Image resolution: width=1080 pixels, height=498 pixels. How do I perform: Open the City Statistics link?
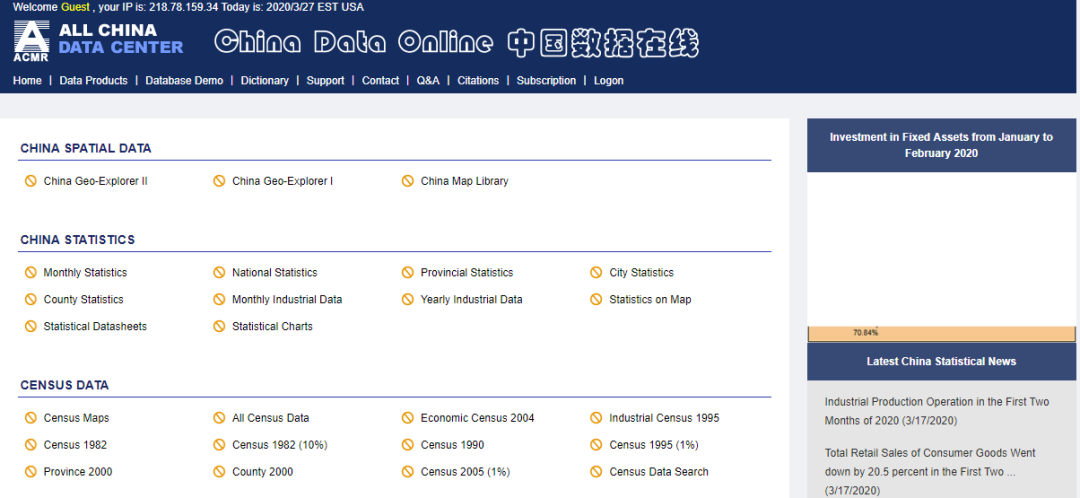641,273
